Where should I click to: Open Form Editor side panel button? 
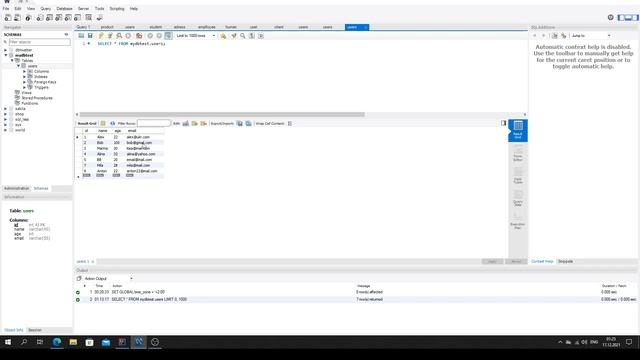coord(518,153)
